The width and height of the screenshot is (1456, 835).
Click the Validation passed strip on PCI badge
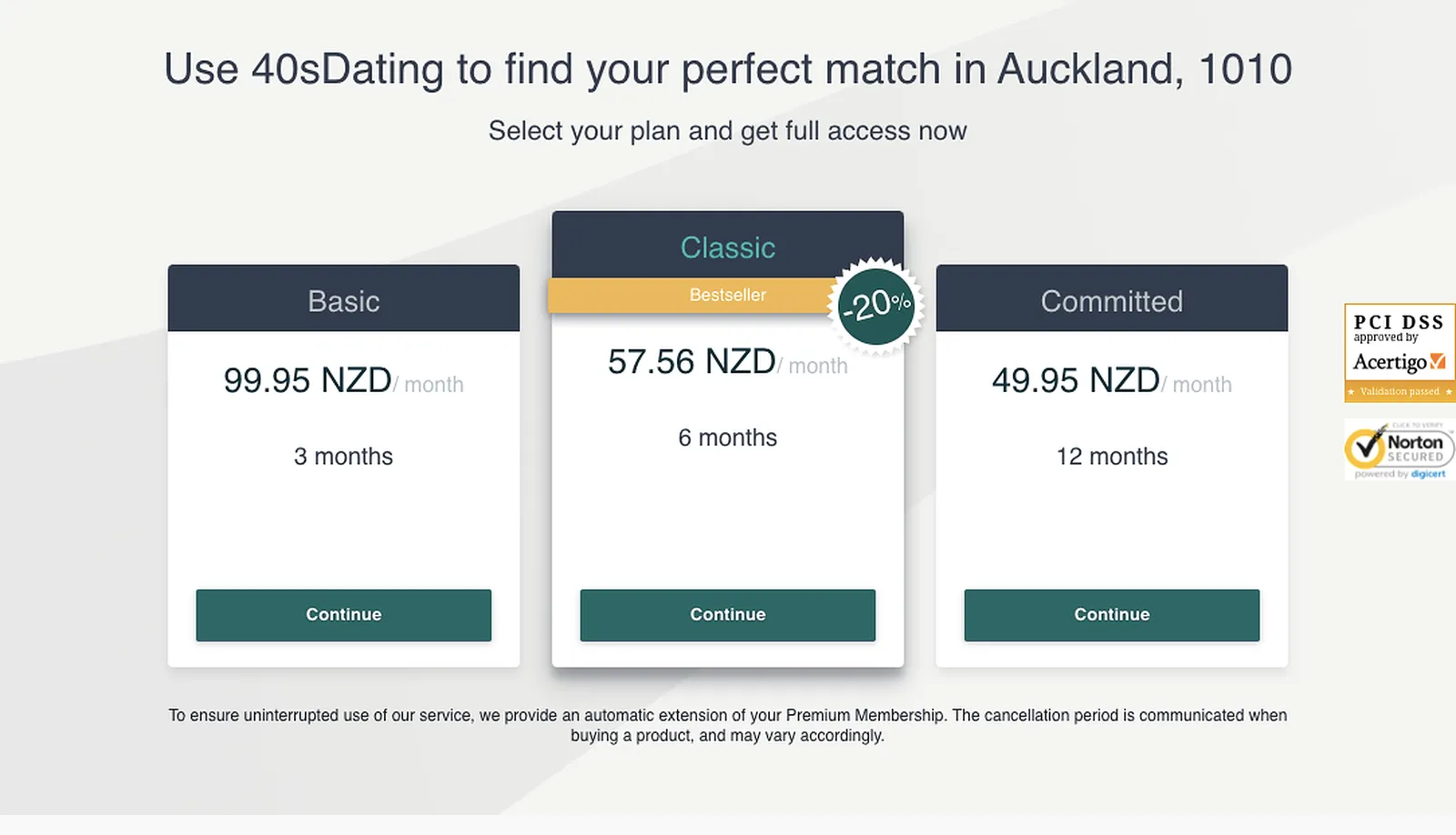pos(1400,391)
